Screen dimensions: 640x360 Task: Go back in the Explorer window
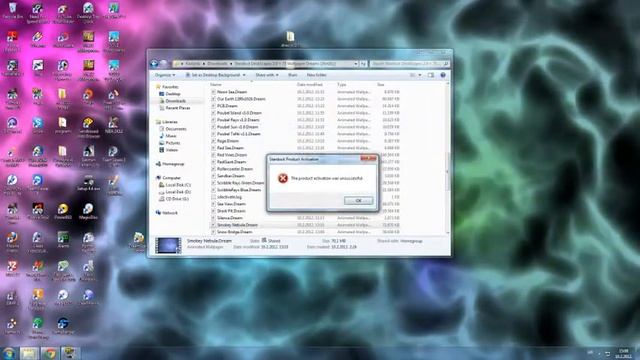(154, 64)
